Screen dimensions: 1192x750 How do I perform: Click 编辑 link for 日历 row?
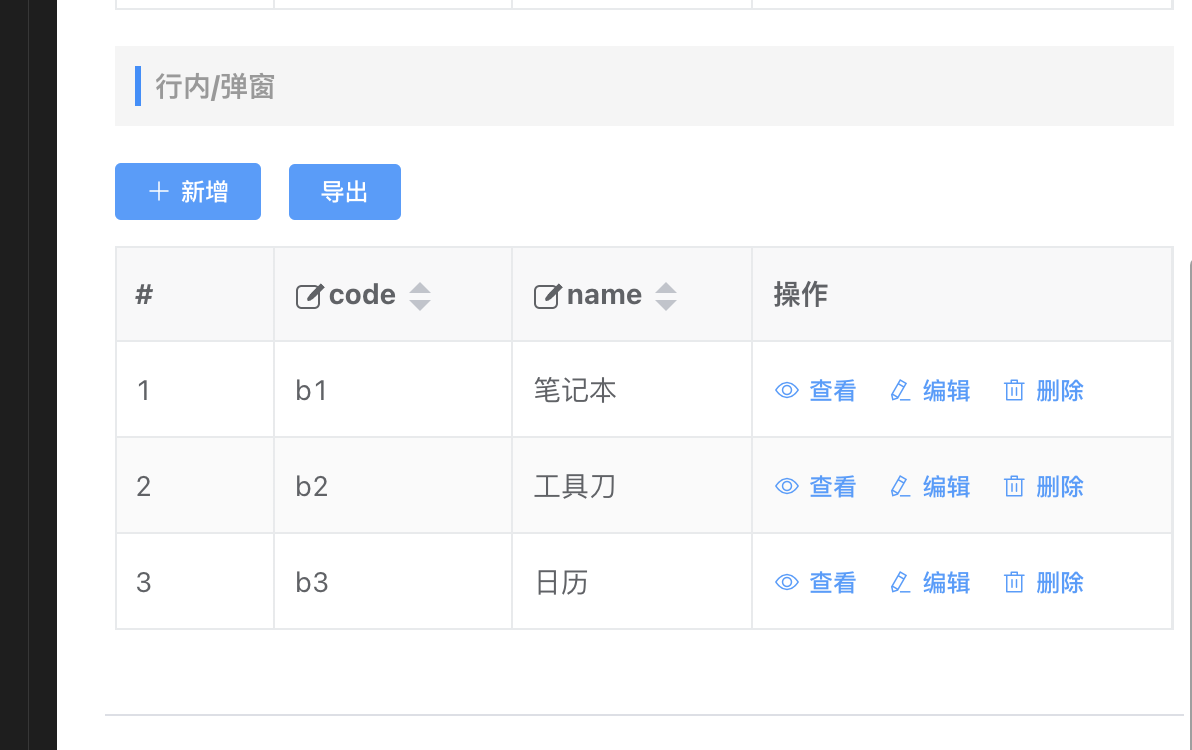pos(946,582)
